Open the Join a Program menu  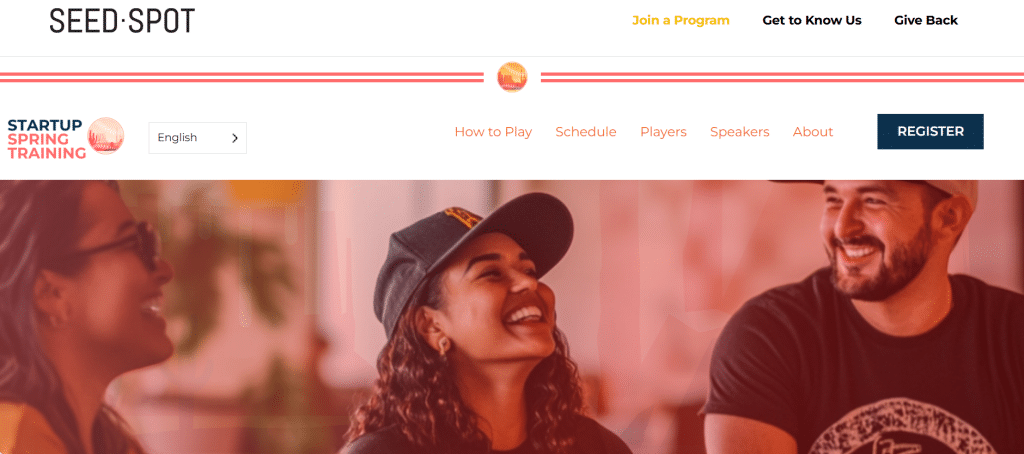(x=680, y=20)
